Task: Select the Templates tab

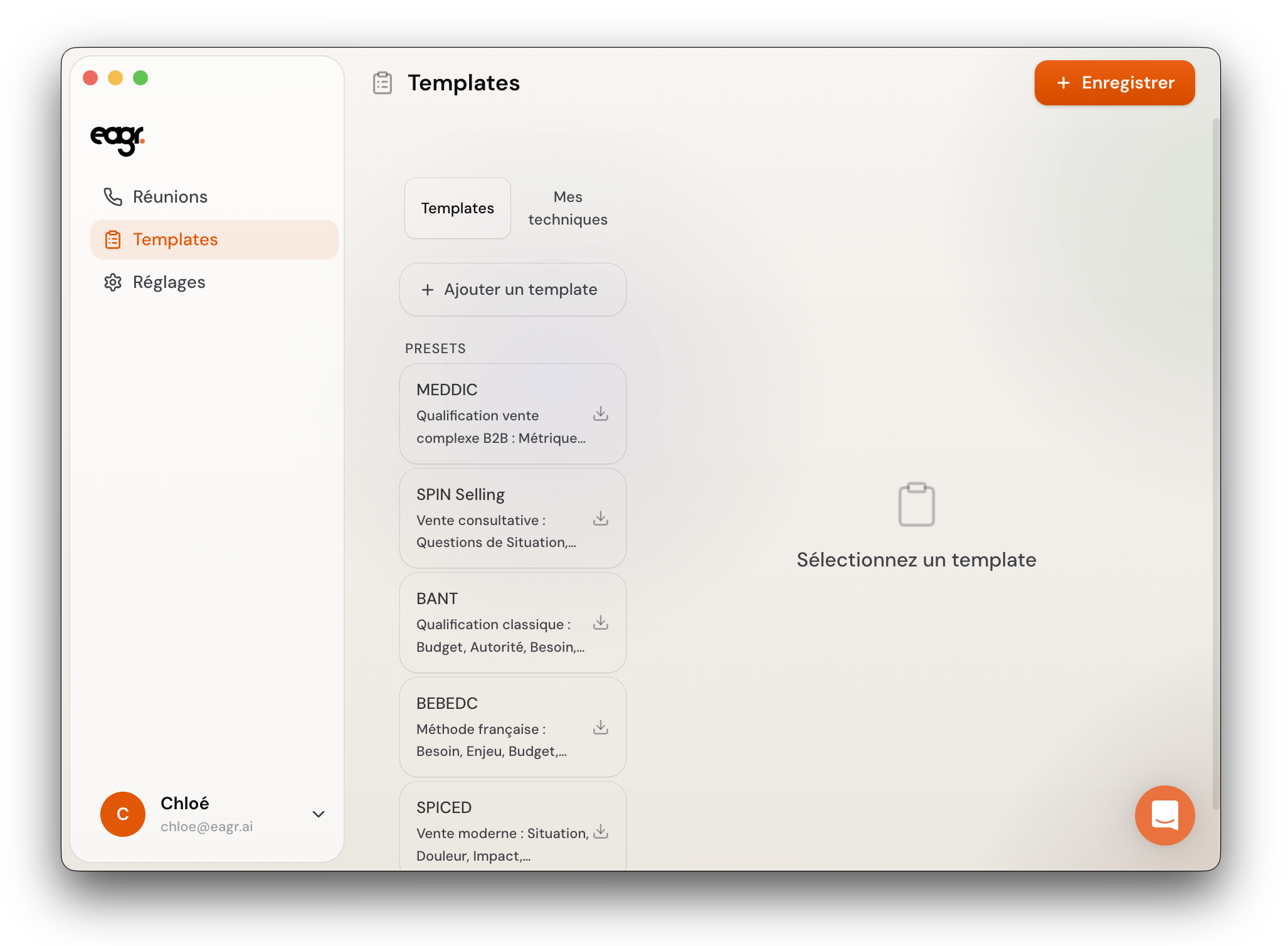Action: click(457, 208)
